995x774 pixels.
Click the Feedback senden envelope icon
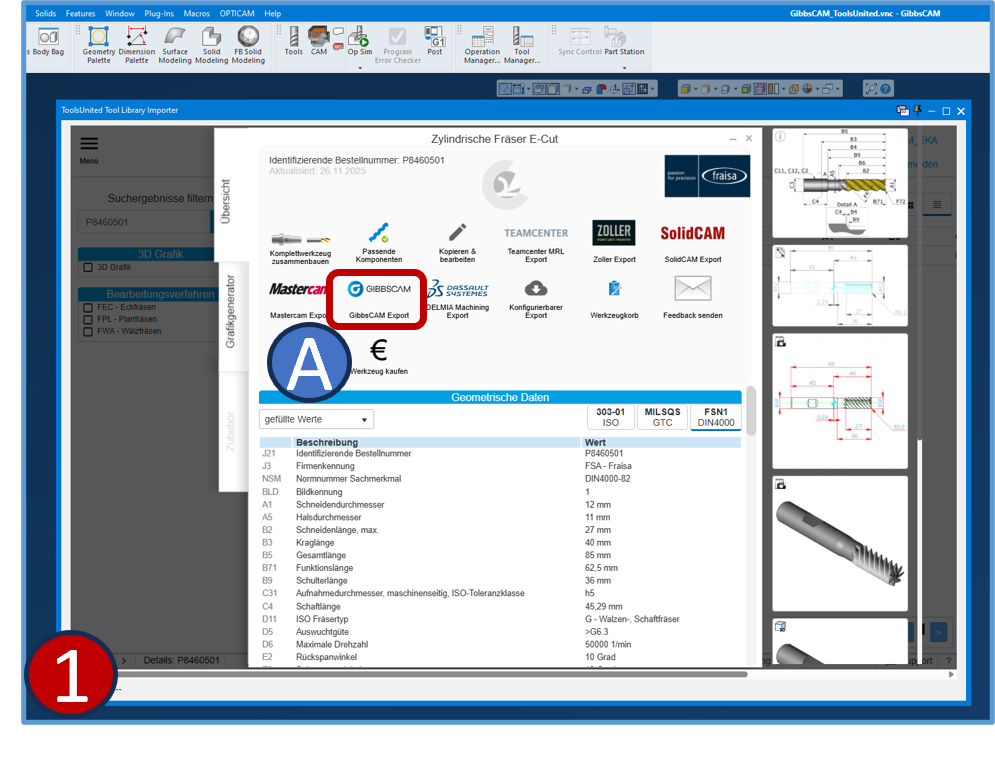tap(692, 289)
